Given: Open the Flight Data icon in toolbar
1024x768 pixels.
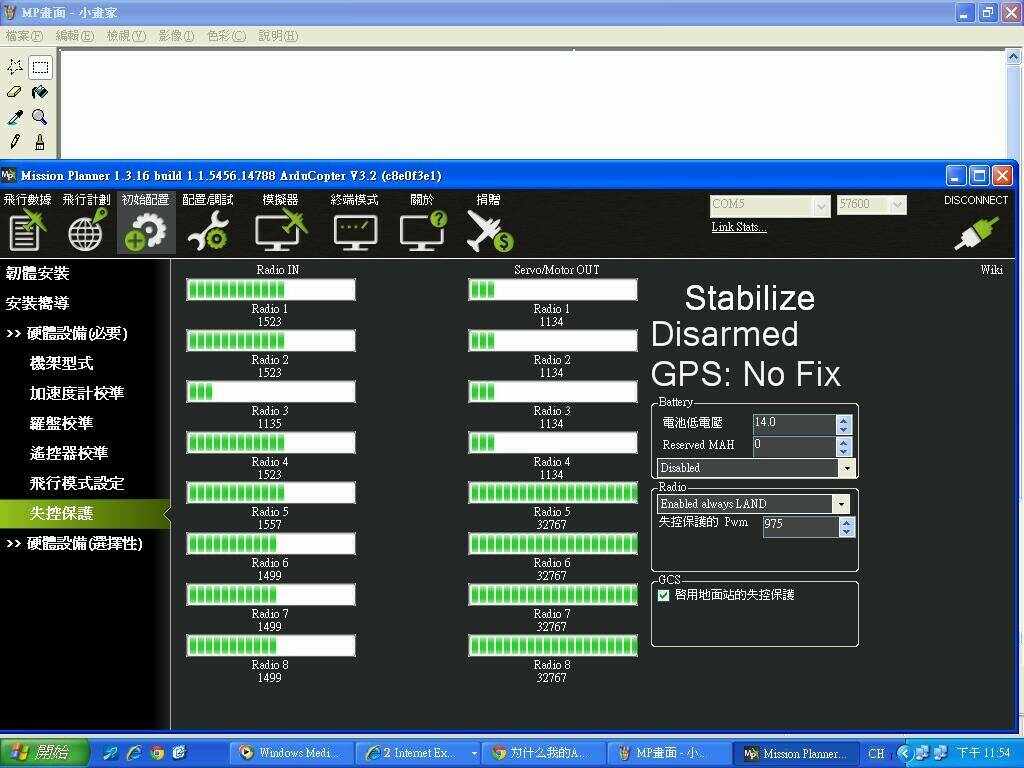Looking at the screenshot, I should (27, 229).
